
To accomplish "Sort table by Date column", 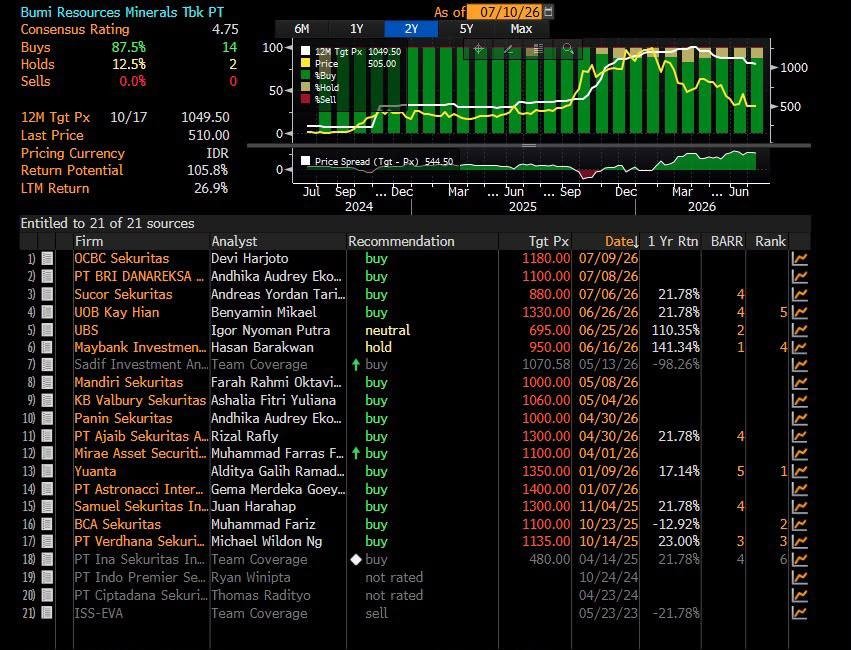I will (619, 241).
